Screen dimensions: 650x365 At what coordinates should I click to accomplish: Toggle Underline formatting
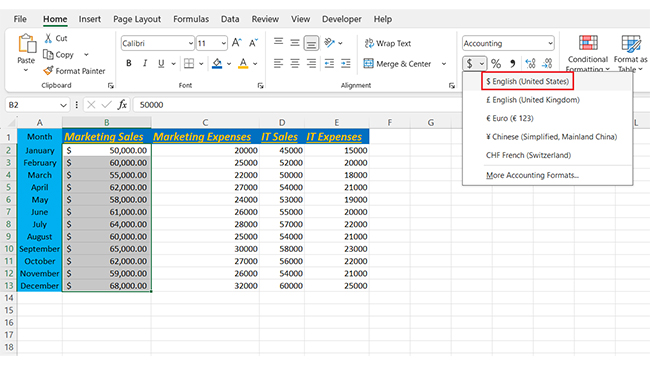pyautogui.click(x=161, y=63)
